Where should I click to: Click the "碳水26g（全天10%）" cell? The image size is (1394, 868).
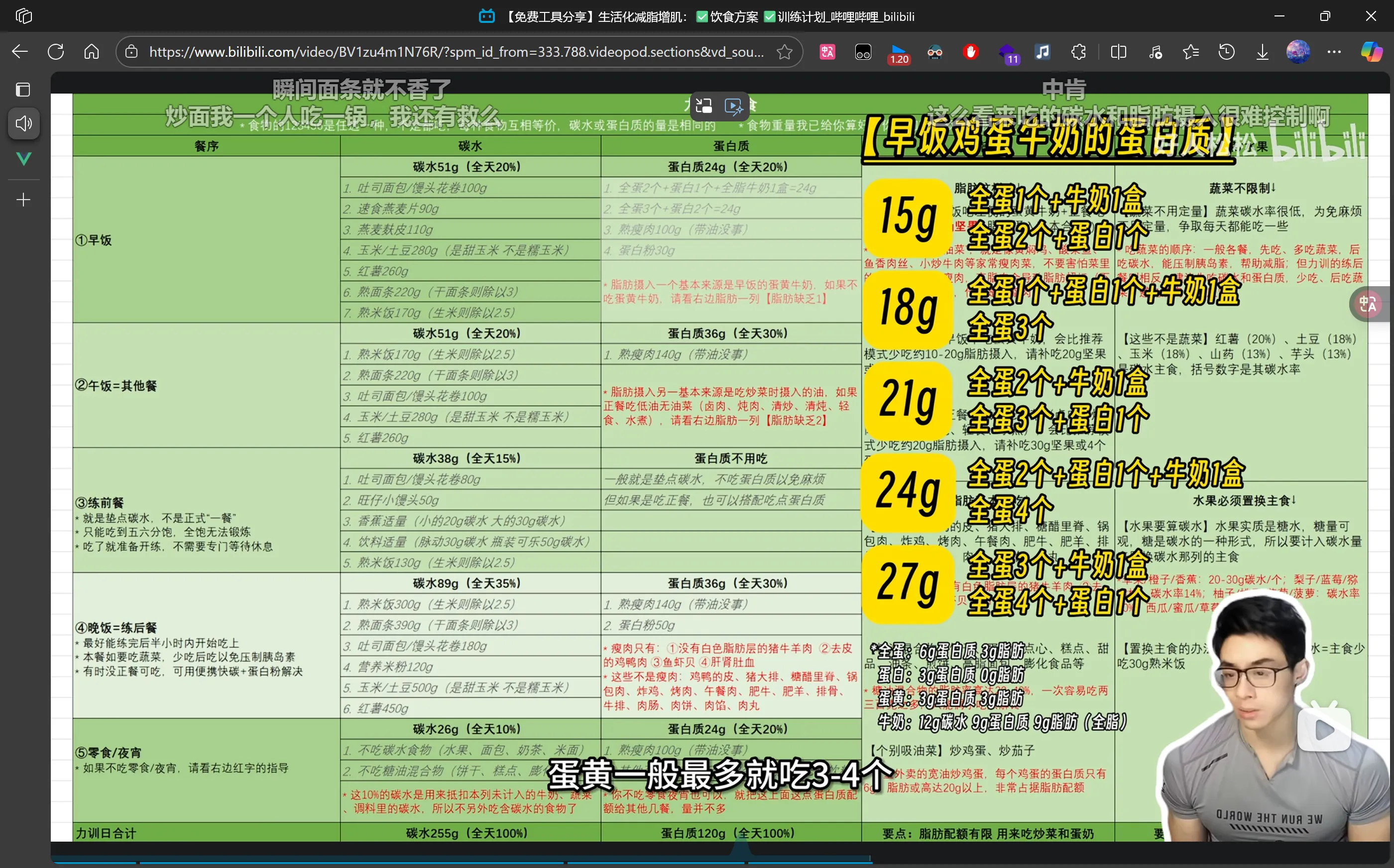(x=470, y=729)
